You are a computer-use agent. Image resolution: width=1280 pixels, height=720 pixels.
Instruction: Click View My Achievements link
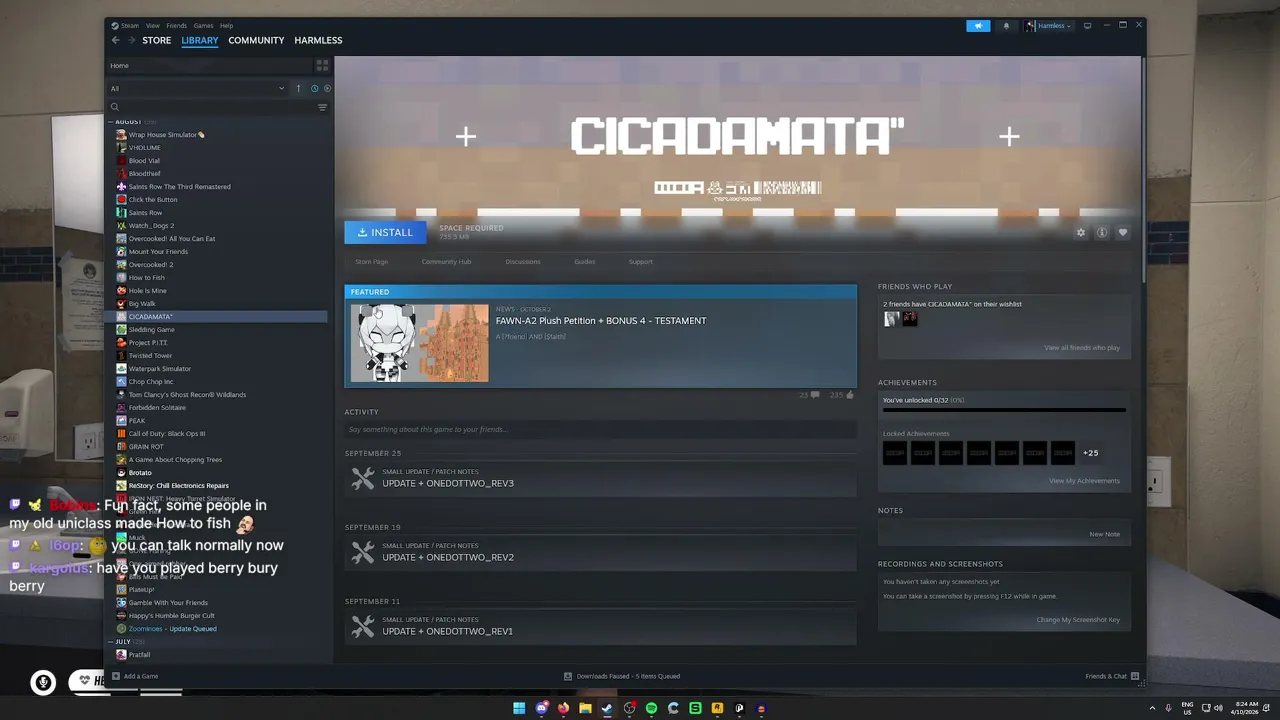pyautogui.click(x=1084, y=481)
